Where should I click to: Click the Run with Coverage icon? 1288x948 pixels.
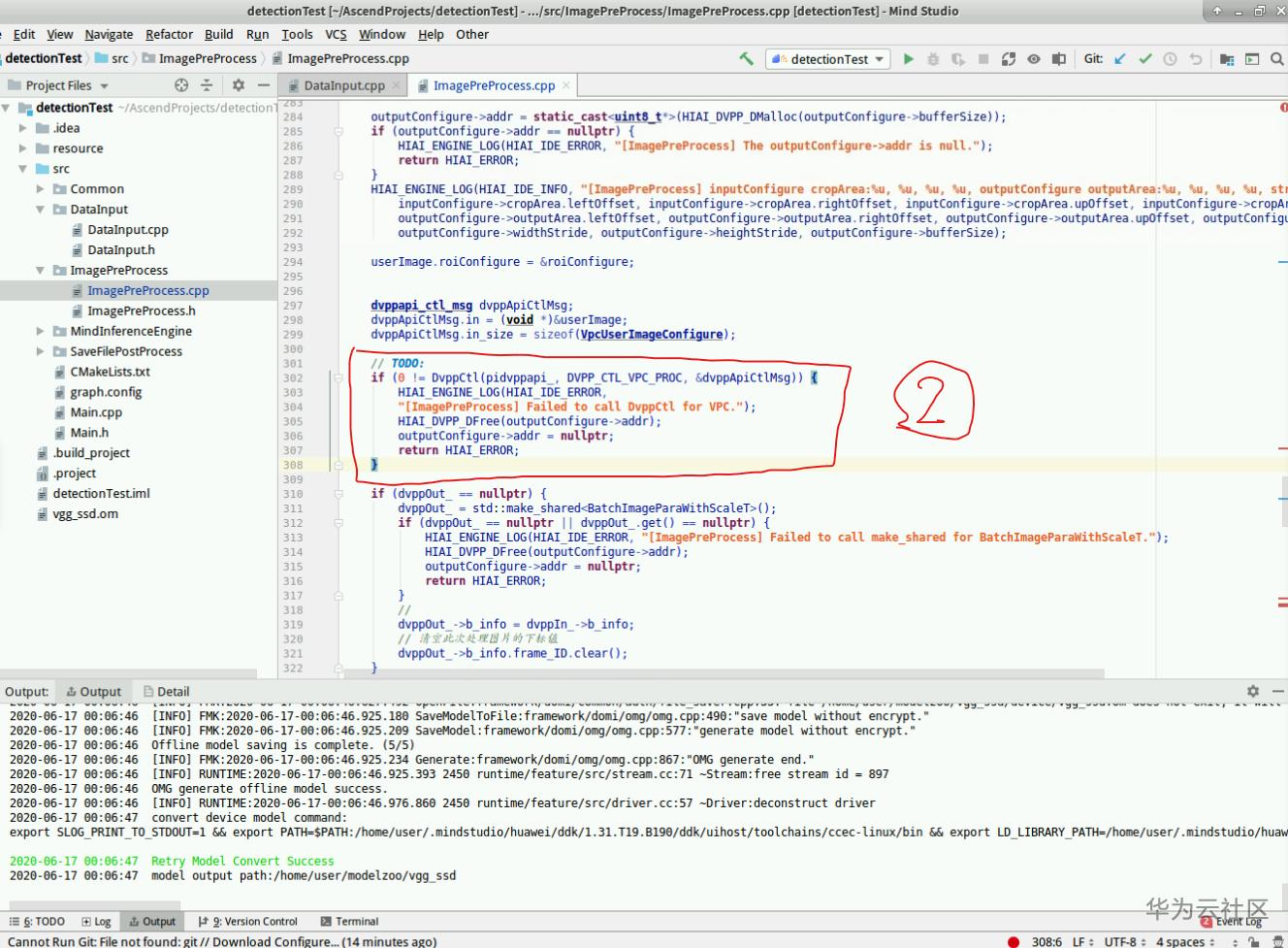pyautogui.click(x=958, y=58)
